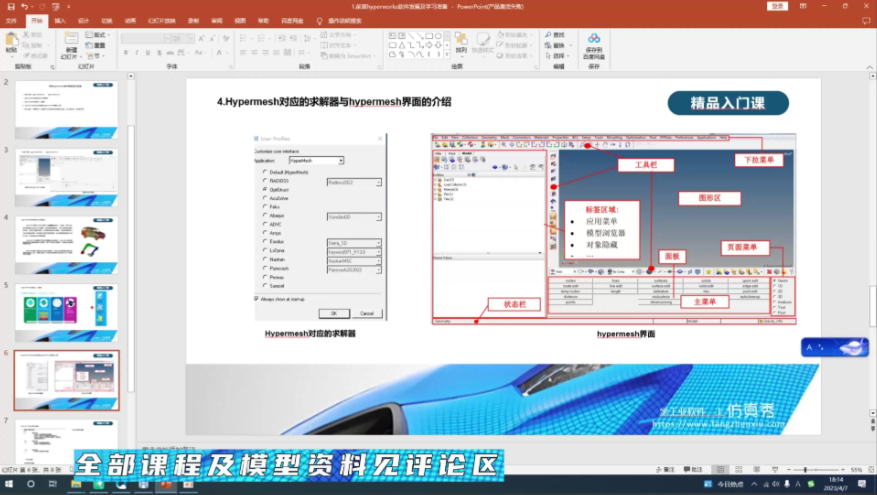Start slideshow from beginning in quick access toolbar
The height and width of the screenshot is (495, 877).
coord(55,6)
